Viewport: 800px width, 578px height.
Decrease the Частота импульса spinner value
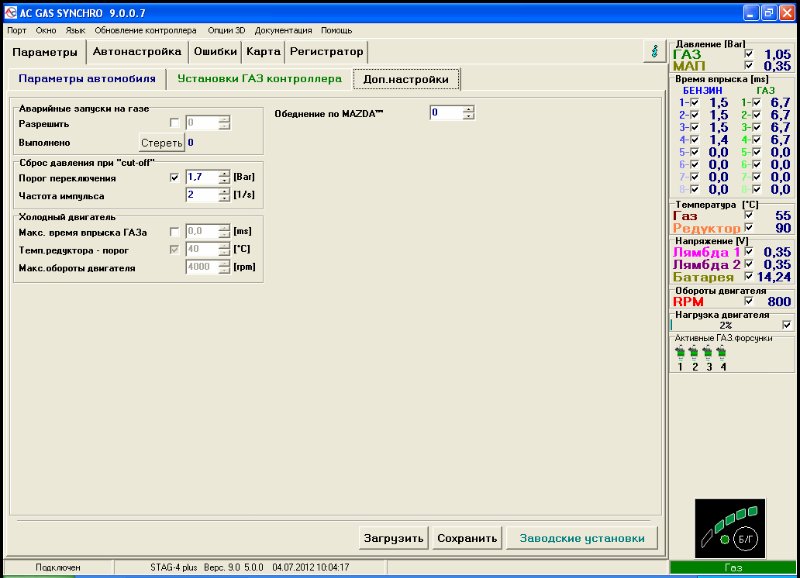pos(224,199)
